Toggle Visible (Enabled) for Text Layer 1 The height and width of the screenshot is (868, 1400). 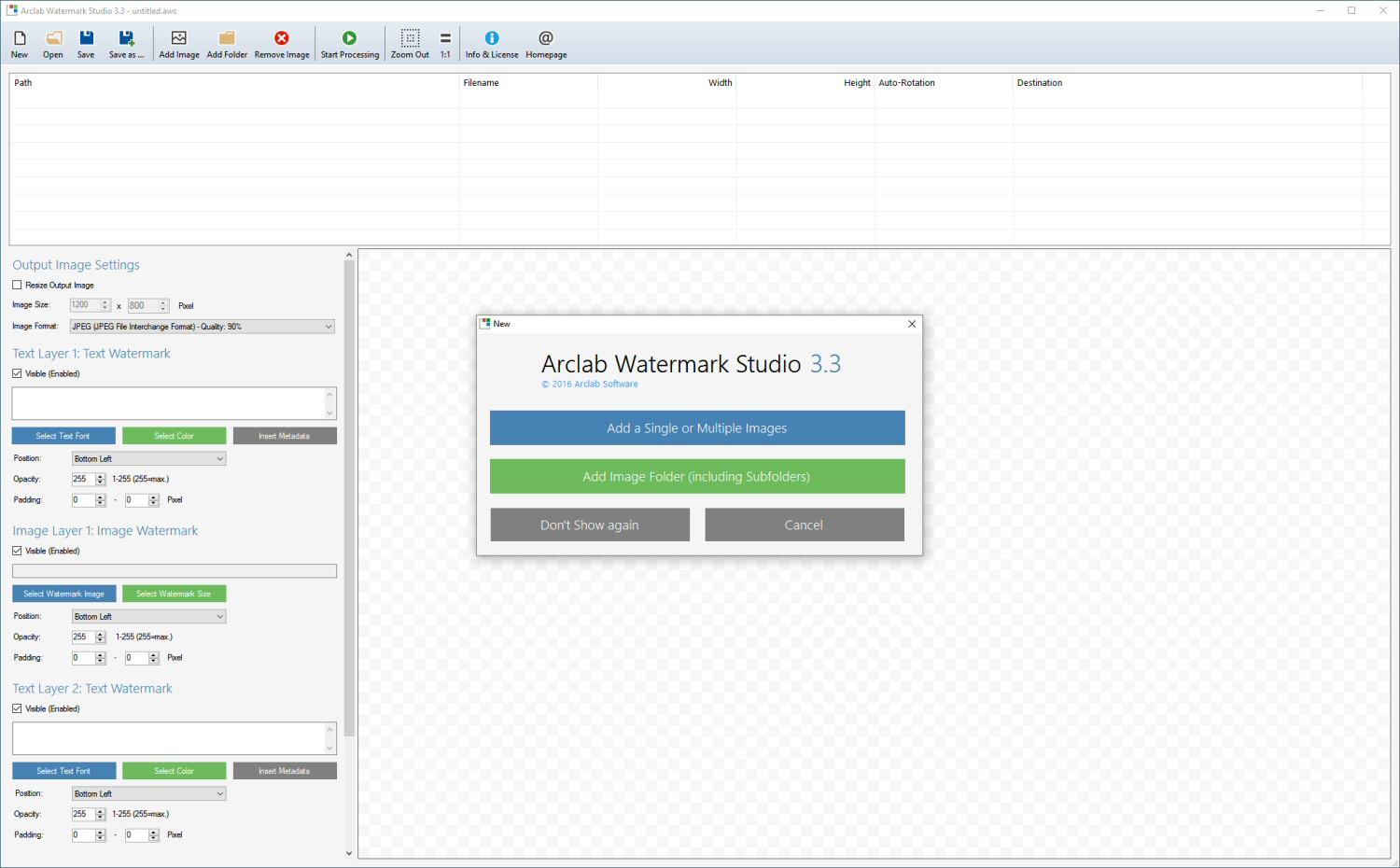tap(17, 373)
